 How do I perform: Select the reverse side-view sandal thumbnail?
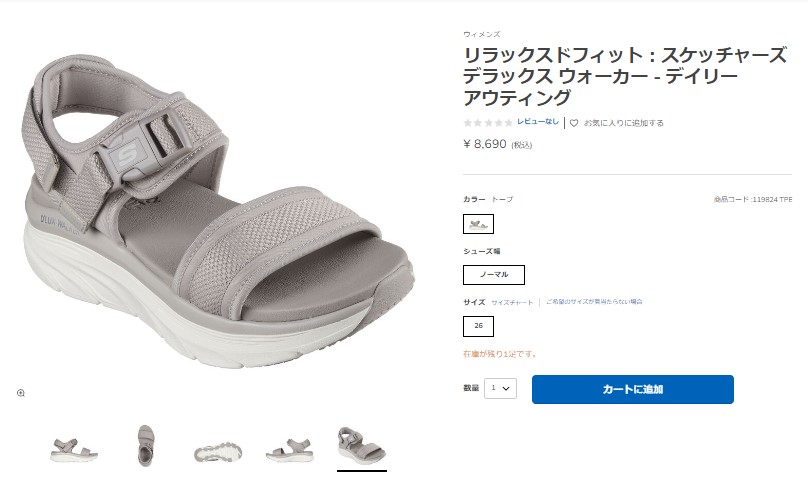[x=290, y=450]
